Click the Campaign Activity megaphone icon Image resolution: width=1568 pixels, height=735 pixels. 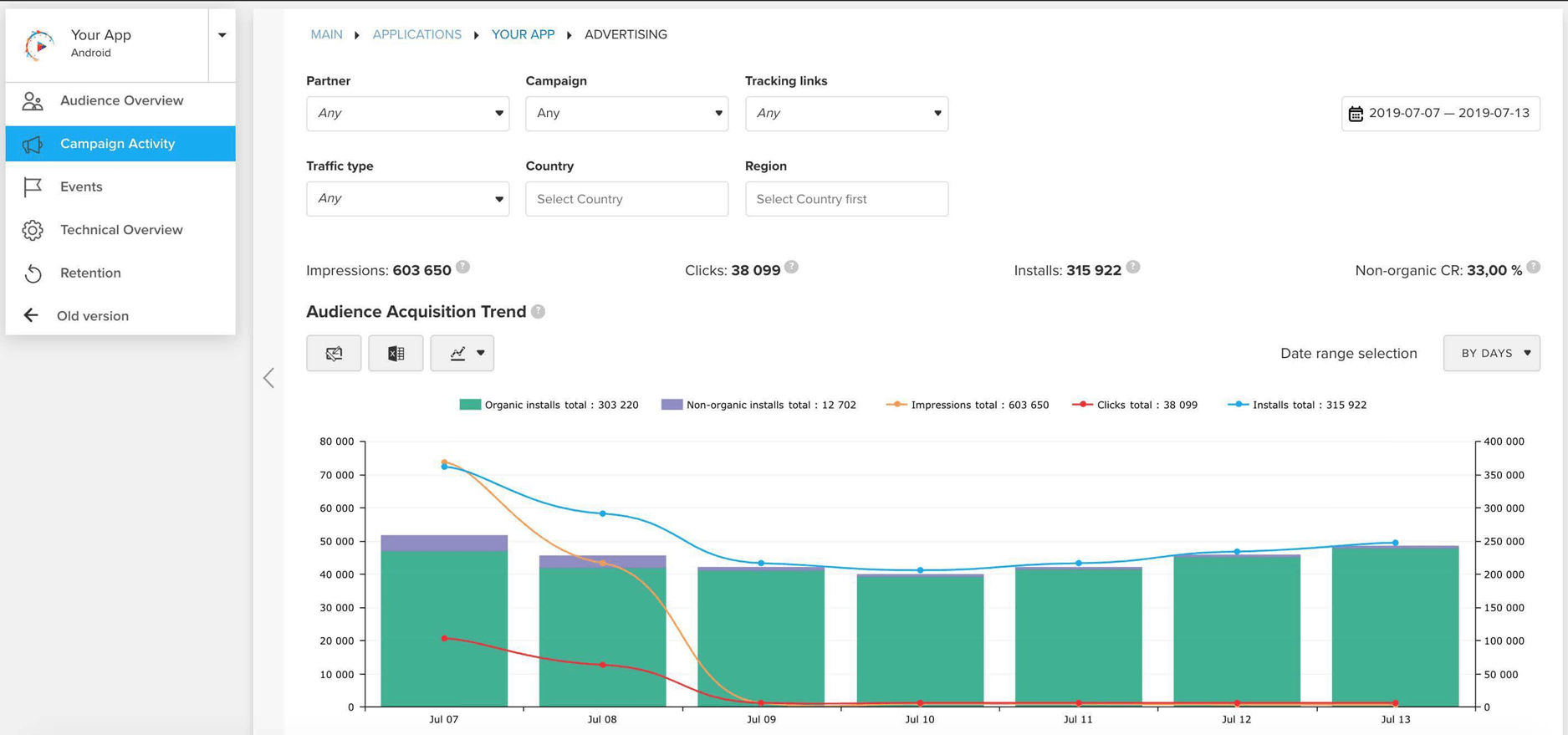pyautogui.click(x=33, y=145)
